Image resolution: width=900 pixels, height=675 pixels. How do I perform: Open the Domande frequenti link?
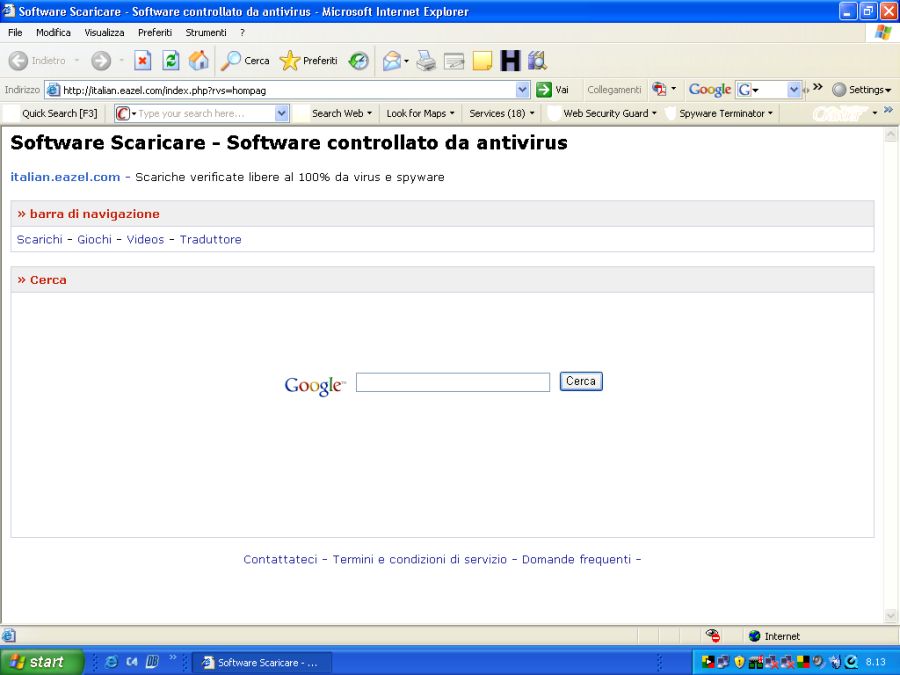tap(576, 559)
